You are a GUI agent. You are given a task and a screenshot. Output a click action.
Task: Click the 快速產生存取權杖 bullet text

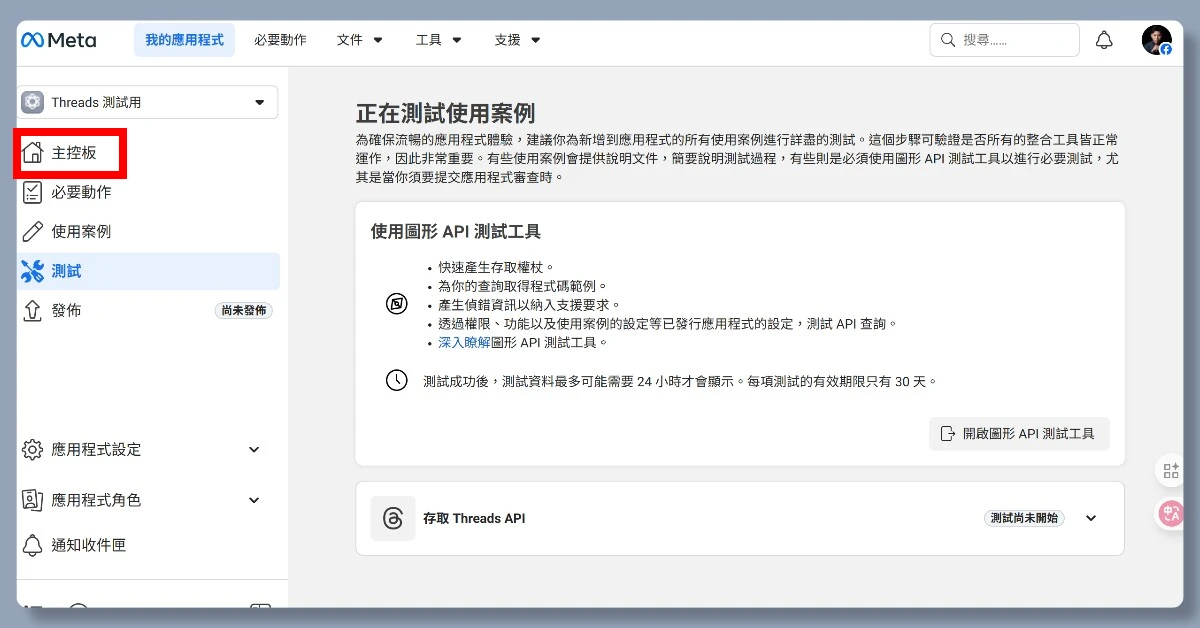(496, 267)
